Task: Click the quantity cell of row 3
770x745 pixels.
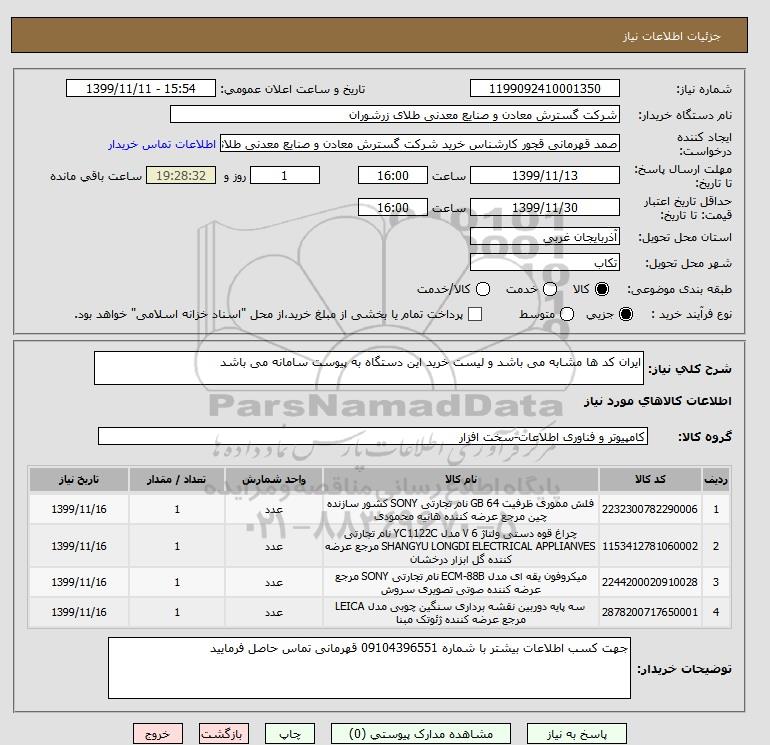Action: click(177, 582)
